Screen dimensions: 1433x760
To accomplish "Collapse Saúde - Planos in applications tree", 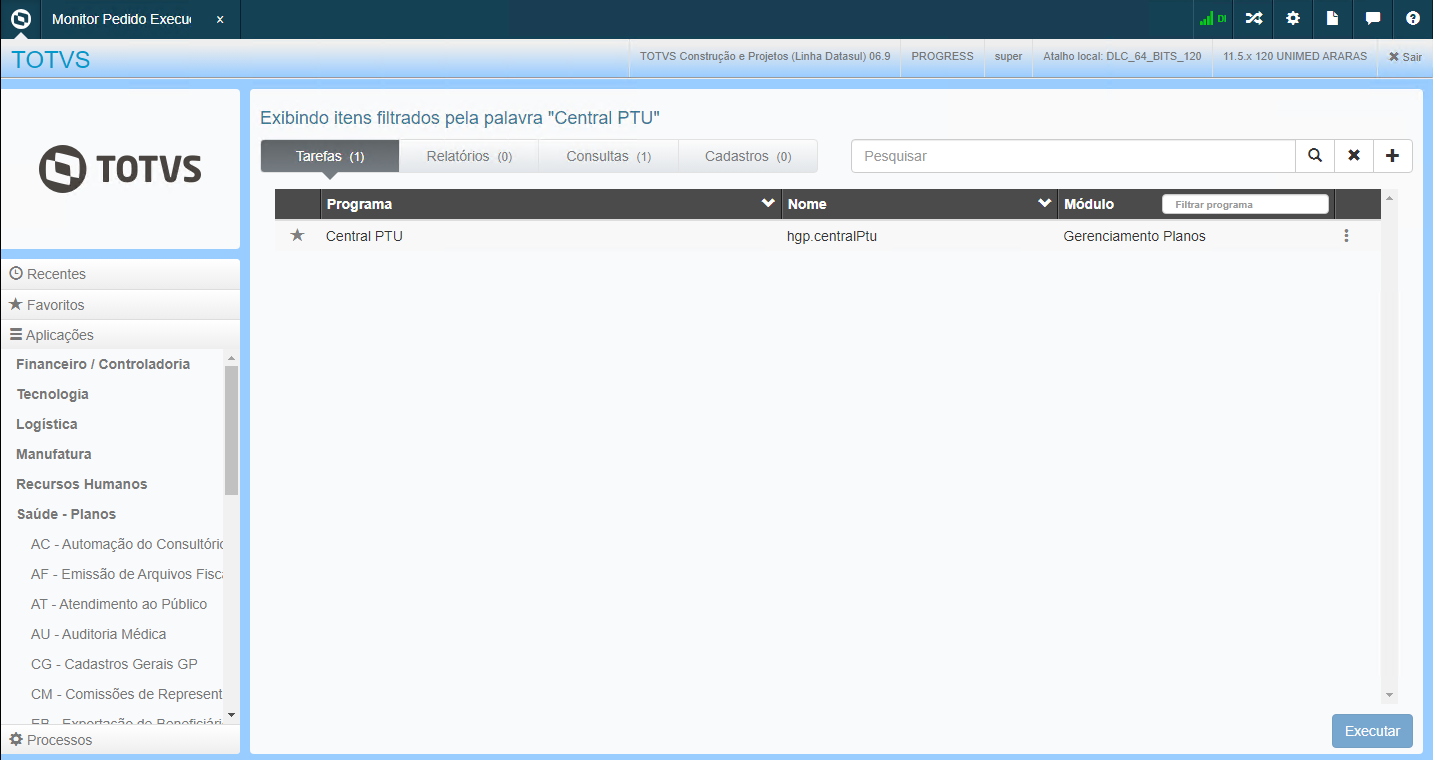I will click(x=66, y=514).
